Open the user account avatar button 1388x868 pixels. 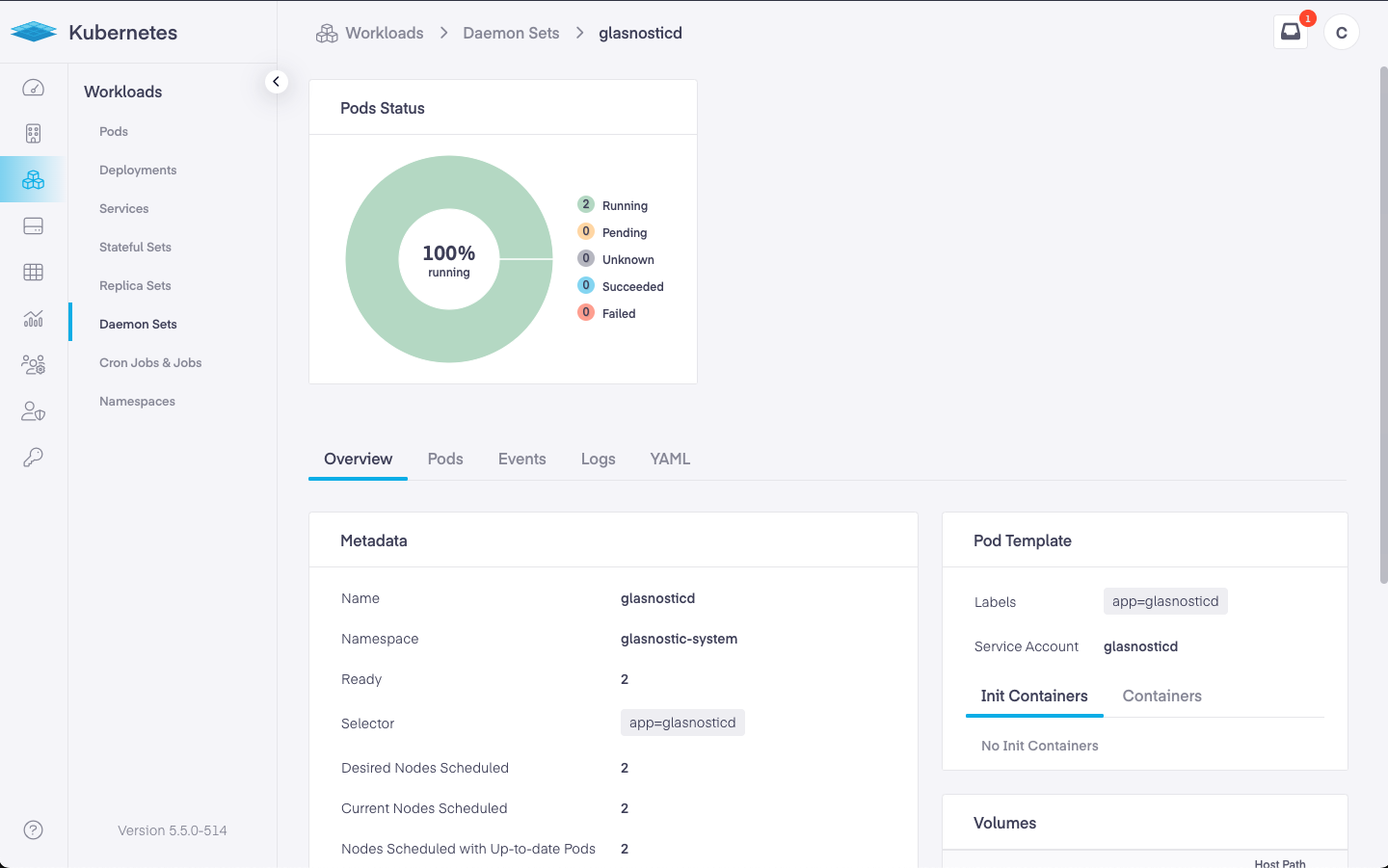click(1341, 33)
